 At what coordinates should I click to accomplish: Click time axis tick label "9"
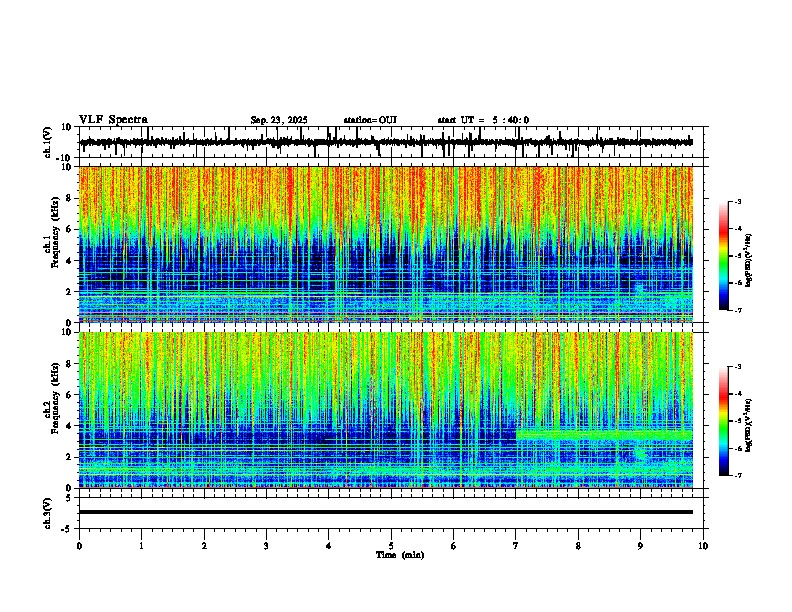pos(640,546)
